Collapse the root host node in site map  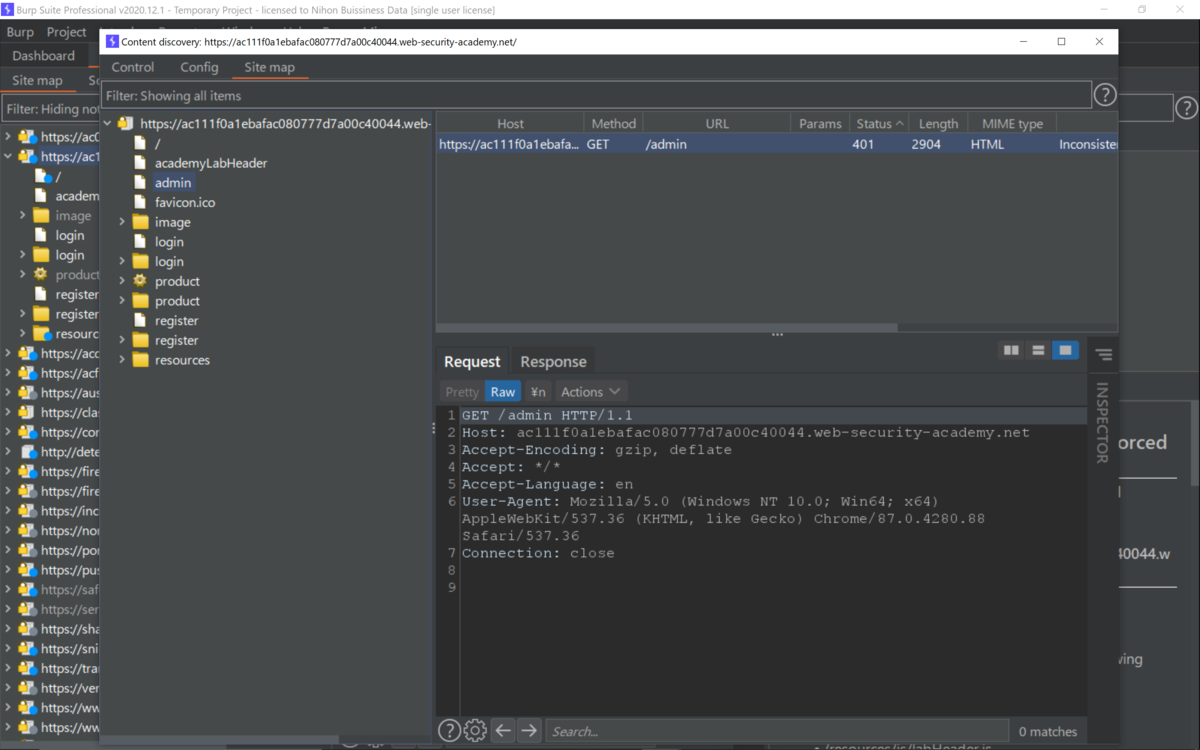(x=108, y=124)
